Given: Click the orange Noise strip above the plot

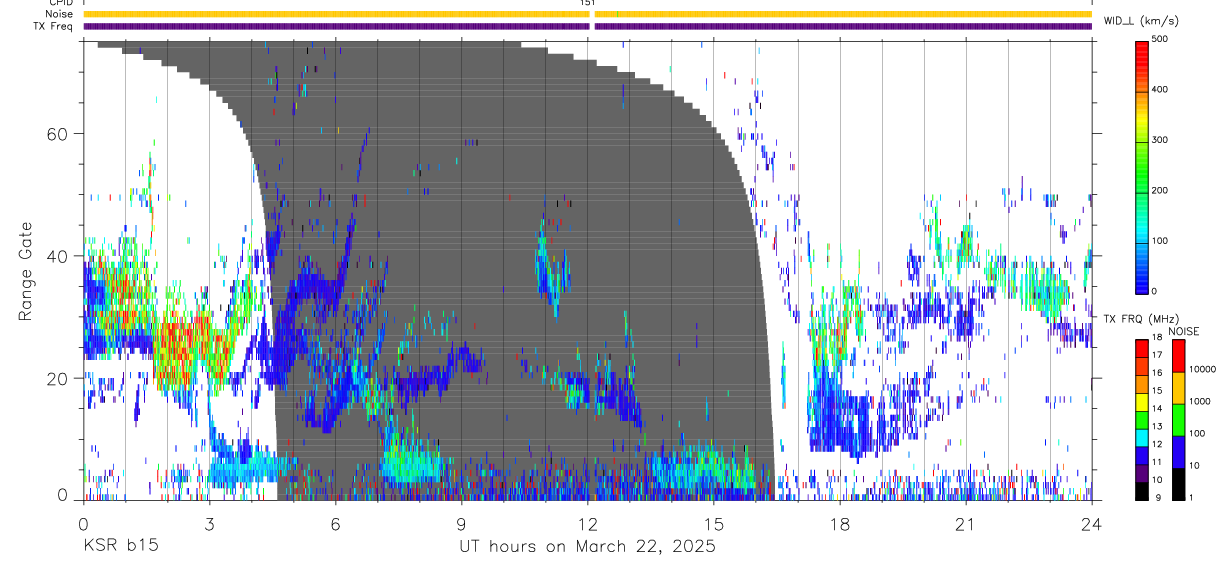Looking at the screenshot, I should click(x=587, y=14).
